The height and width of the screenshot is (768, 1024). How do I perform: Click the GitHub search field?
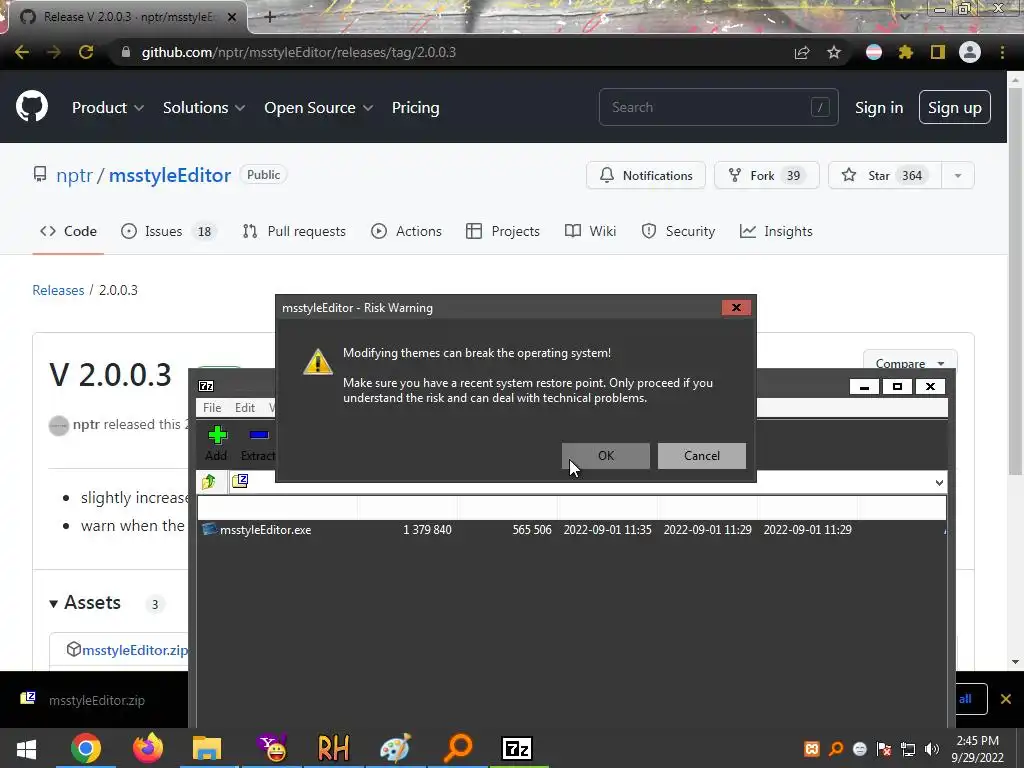(x=718, y=107)
